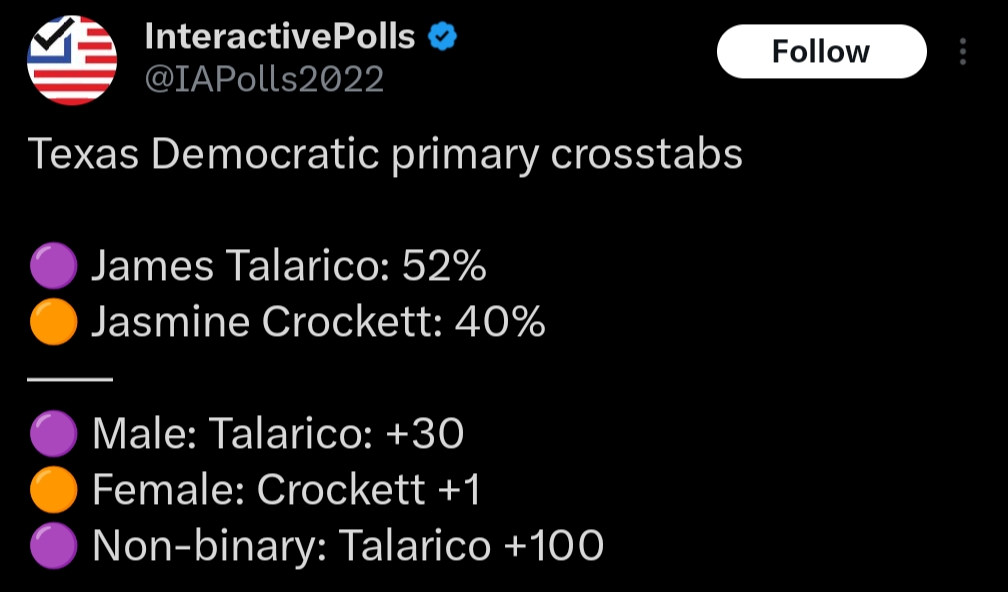Click the purple circle before Male
Viewport: 1008px width, 592px height.
tap(53, 434)
